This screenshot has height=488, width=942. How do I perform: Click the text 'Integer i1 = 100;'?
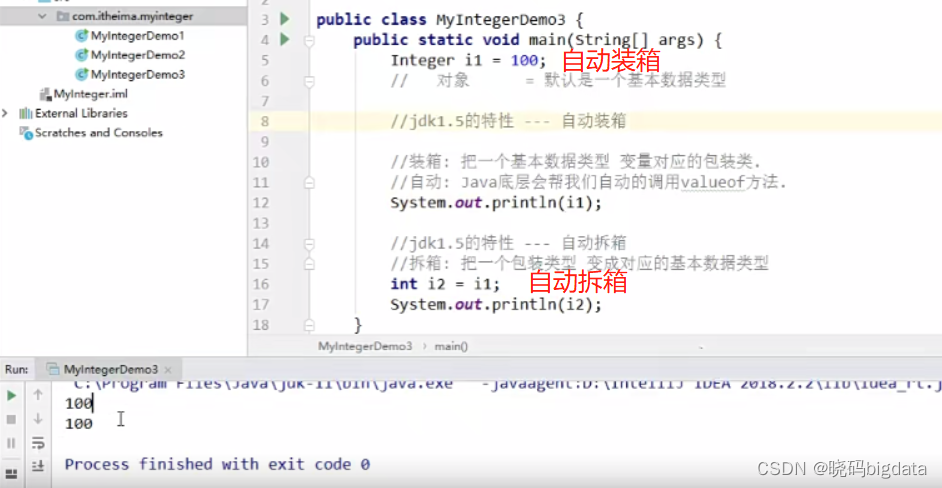[469, 61]
